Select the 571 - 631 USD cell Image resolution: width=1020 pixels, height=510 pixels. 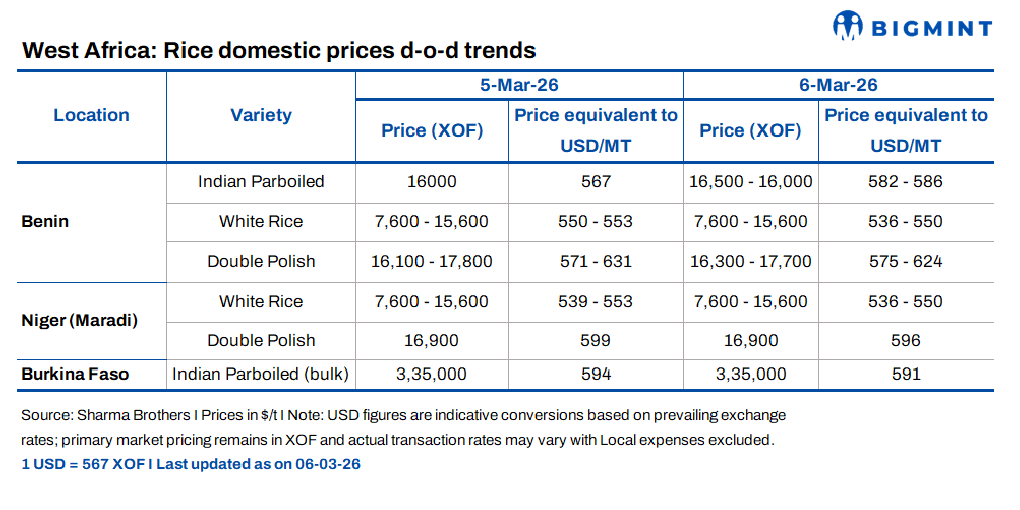(x=595, y=261)
